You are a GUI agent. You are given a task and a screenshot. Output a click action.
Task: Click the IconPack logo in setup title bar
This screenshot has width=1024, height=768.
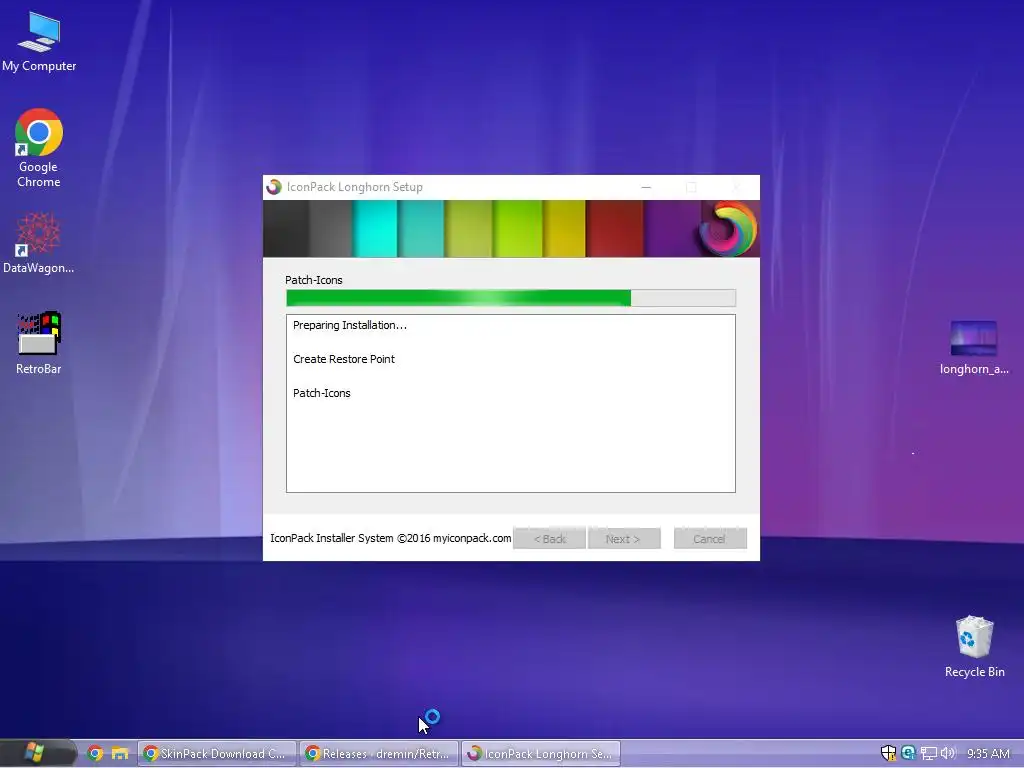tap(274, 187)
